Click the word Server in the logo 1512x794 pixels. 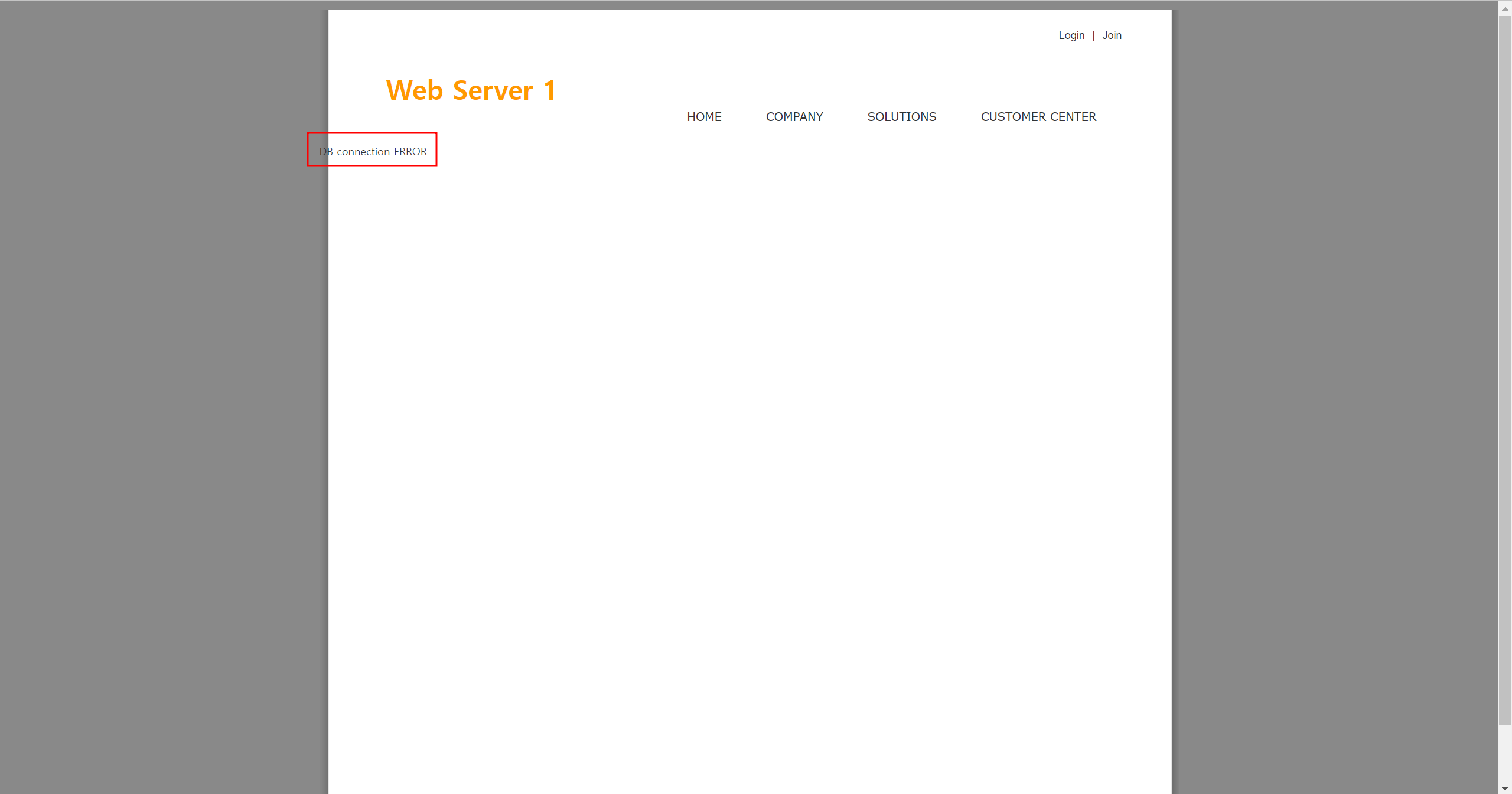(493, 91)
